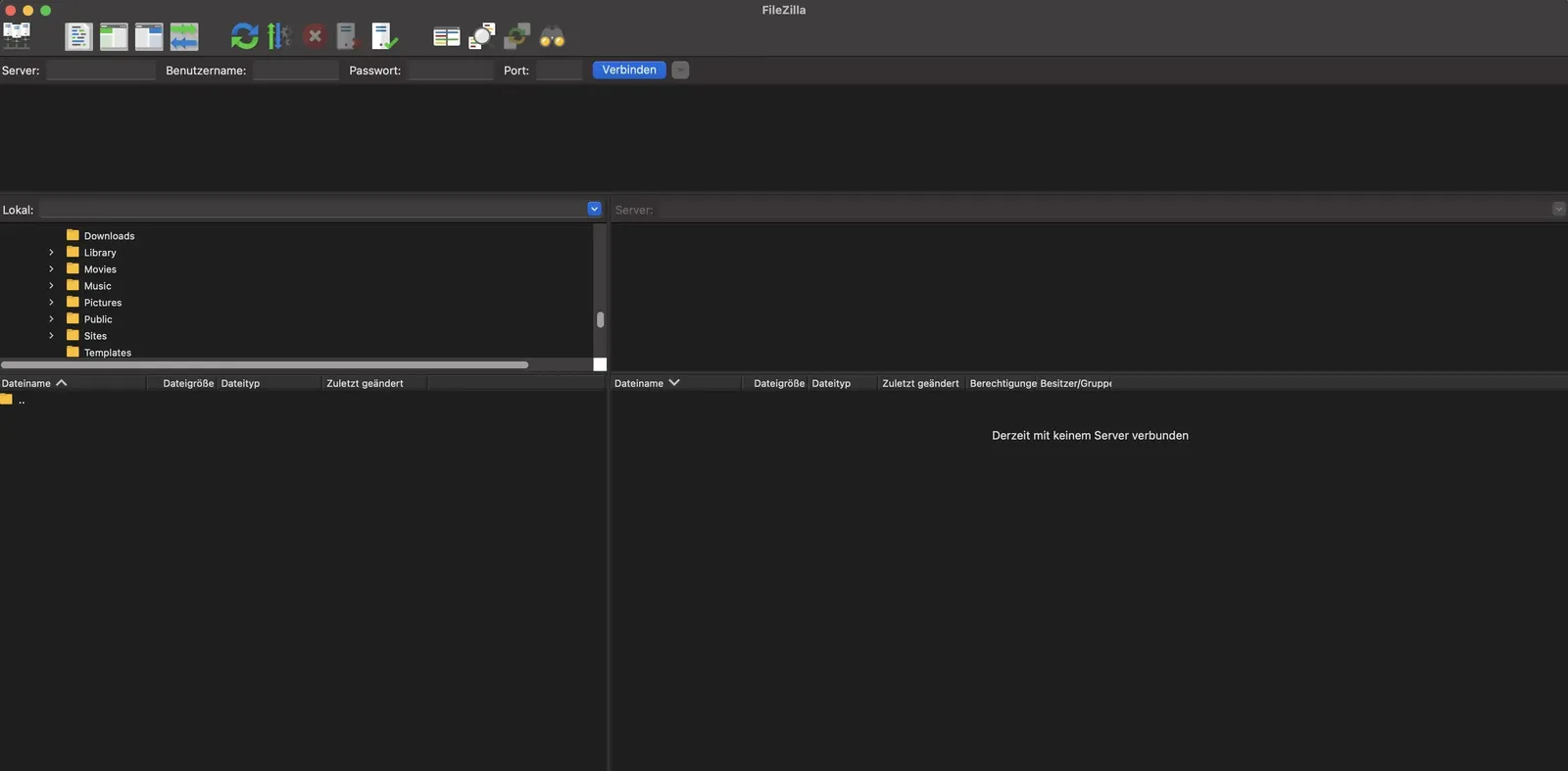Image resolution: width=1568 pixels, height=771 pixels.
Task: Click reconnect to last server icon
Action: 384,37
